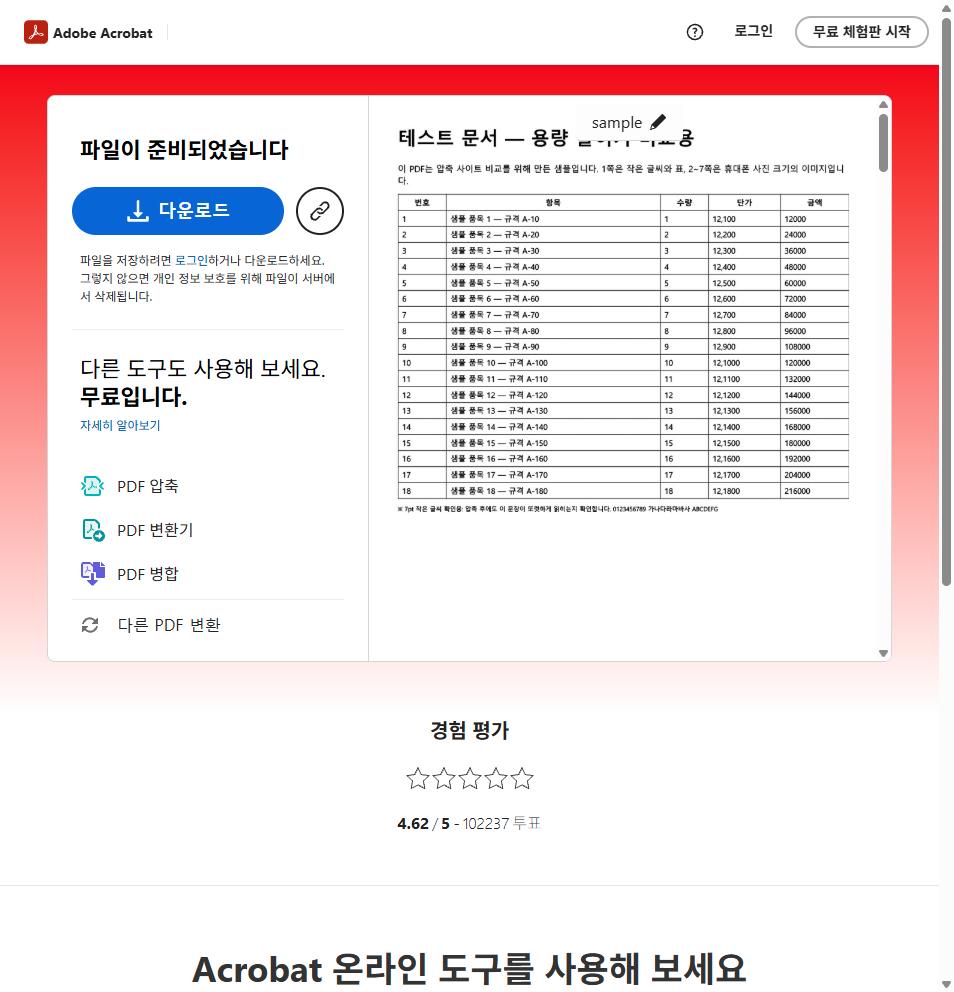The image size is (954, 992).
Task: Open the 자세히 알아보기 link
Action: click(x=120, y=425)
